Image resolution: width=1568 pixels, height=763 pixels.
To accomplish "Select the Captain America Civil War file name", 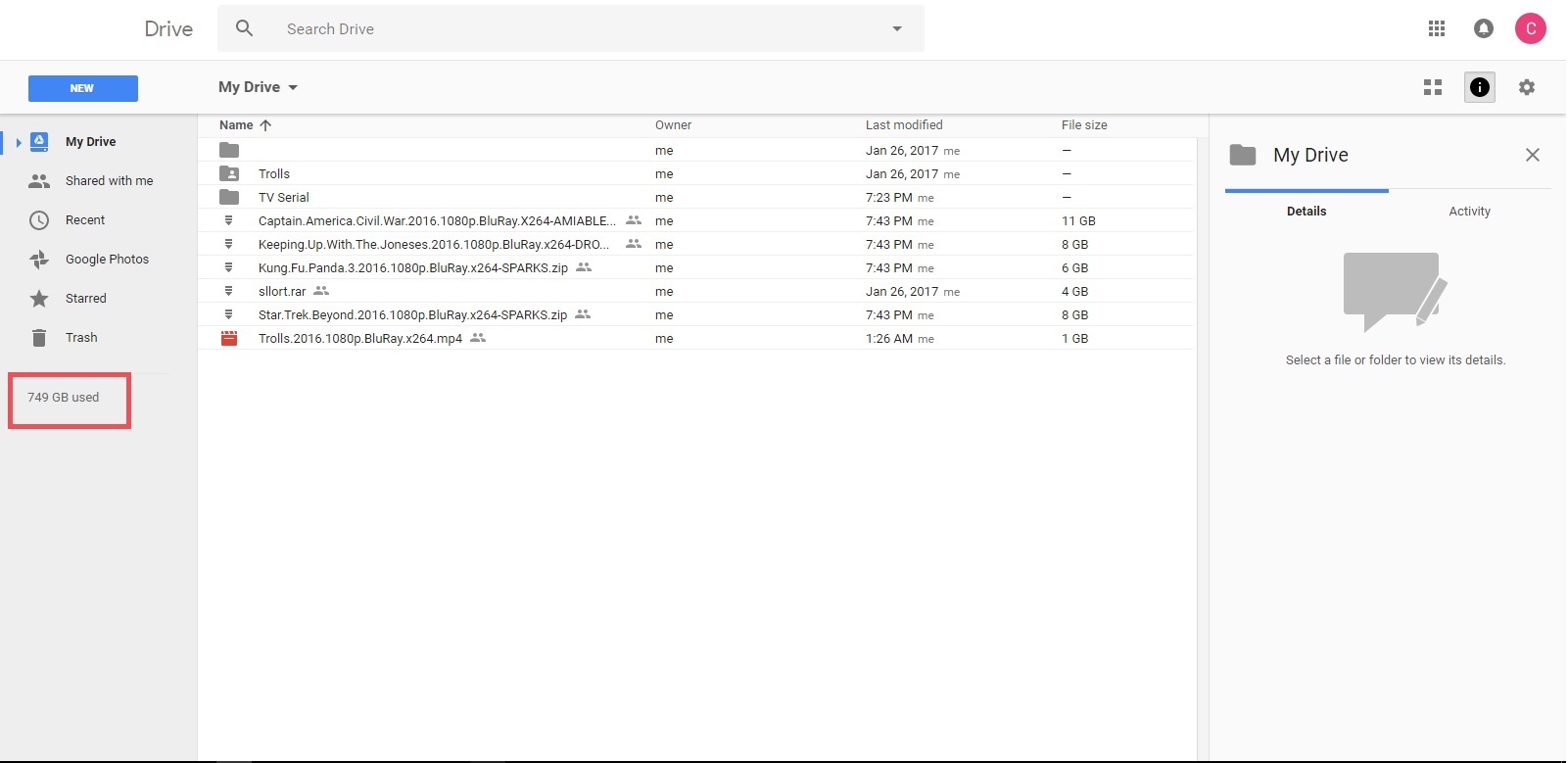I will pos(438,221).
